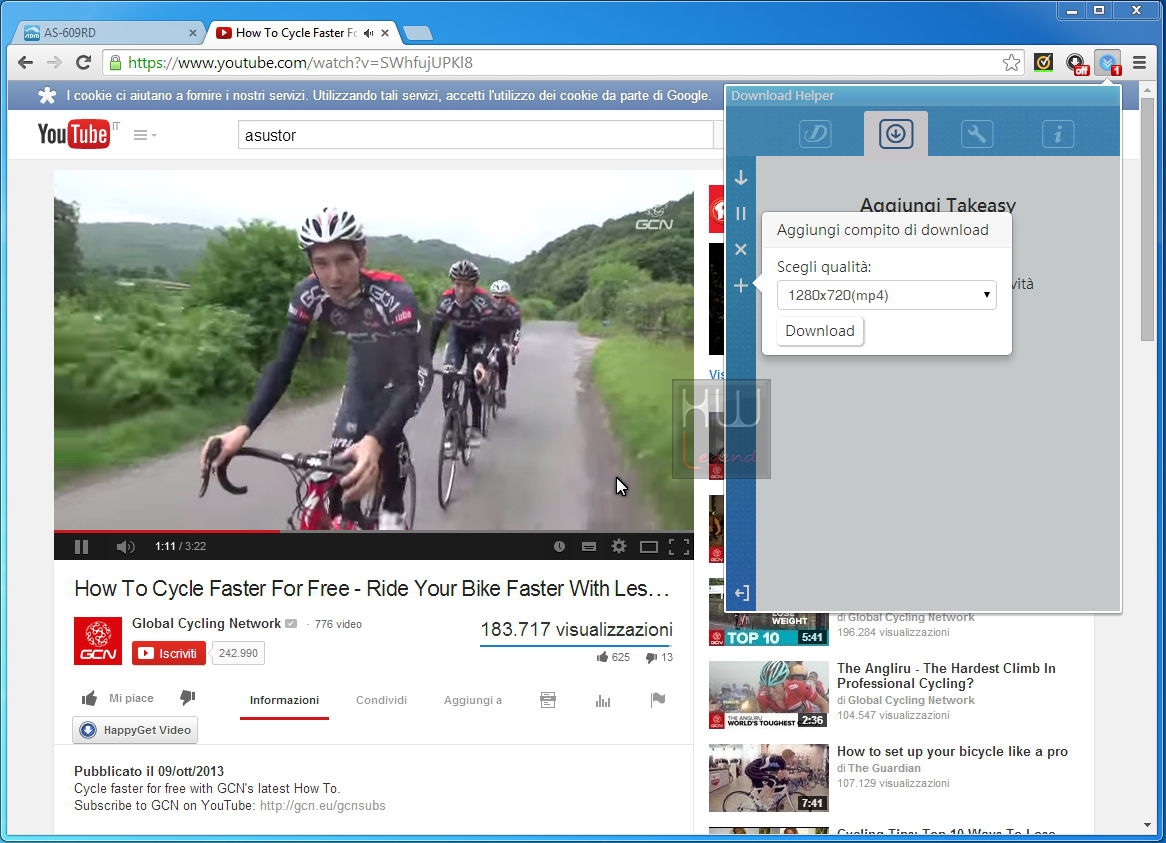This screenshot has height=843, width=1166.
Task: Click the Watch Later clock icon in player
Action: point(559,546)
